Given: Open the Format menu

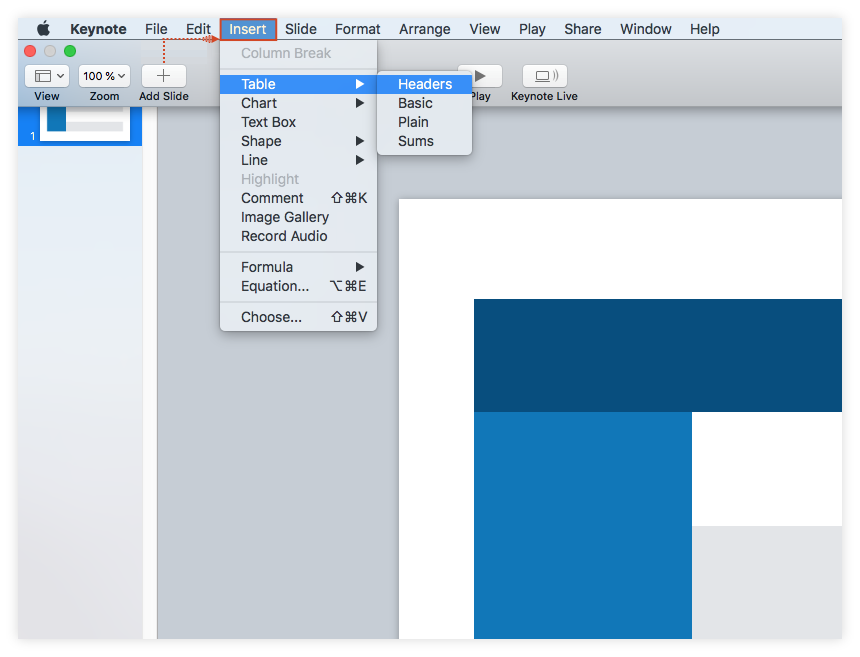Looking at the screenshot, I should [357, 29].
